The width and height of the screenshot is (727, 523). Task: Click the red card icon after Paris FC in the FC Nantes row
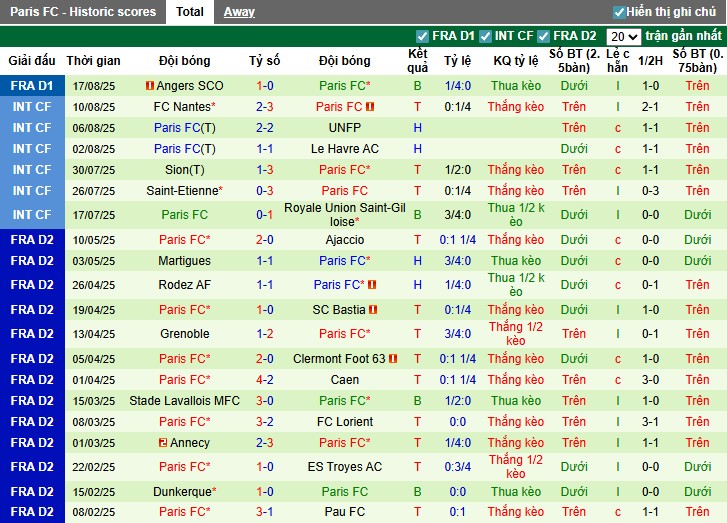(370, 107)
